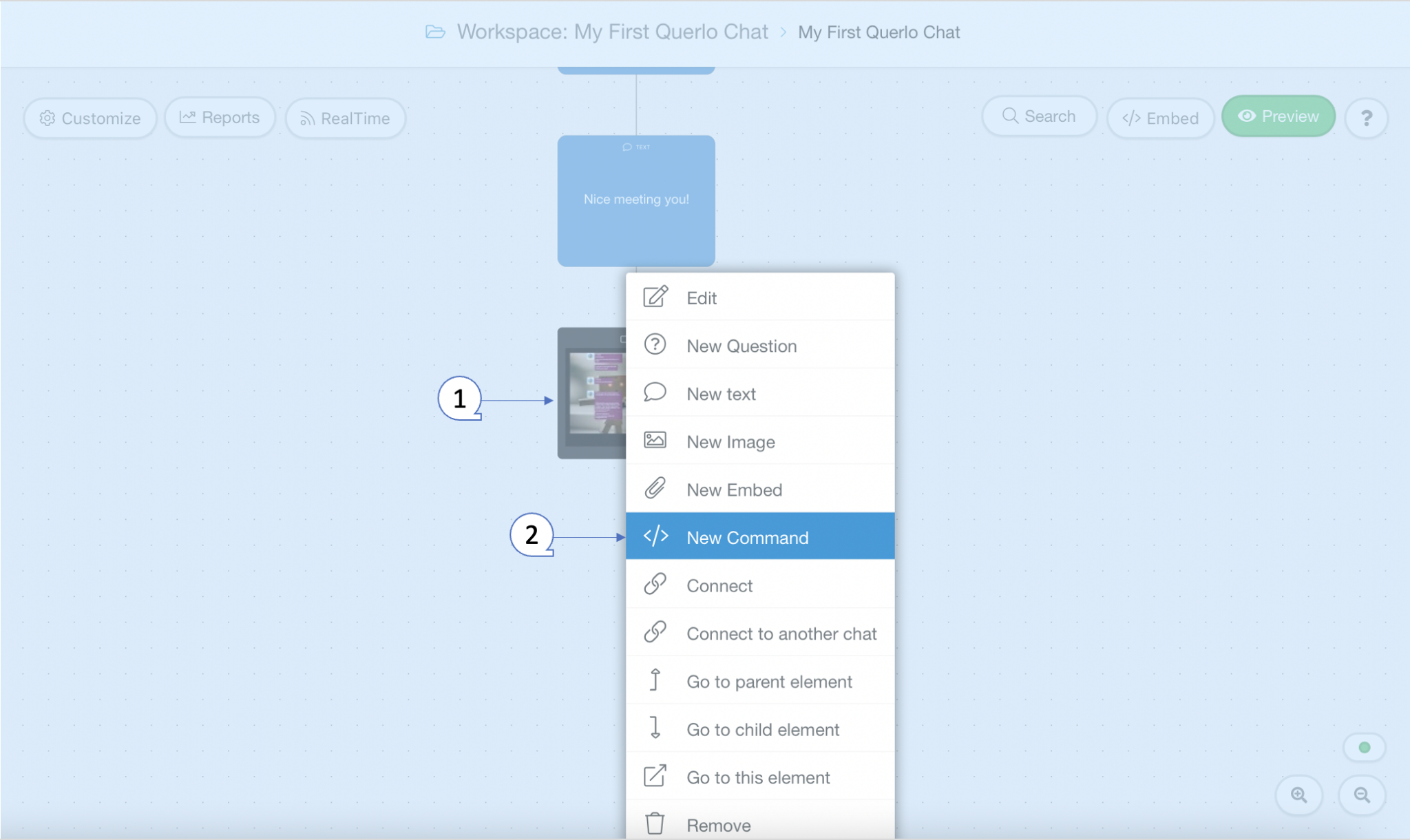The width and height of the screenshot is (1410, 840).
Task: Select New text from context menu
Action: click(760, 394)
